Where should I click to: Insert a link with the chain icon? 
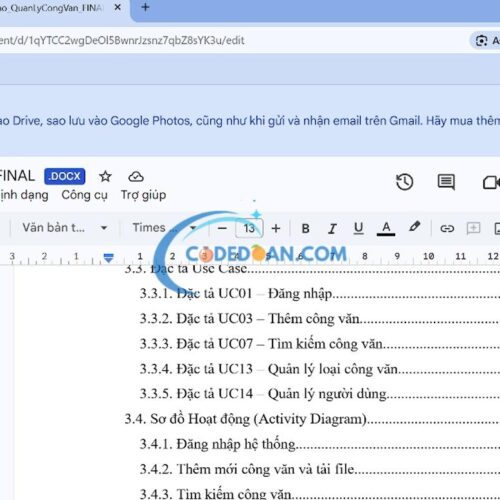point(447,229)
